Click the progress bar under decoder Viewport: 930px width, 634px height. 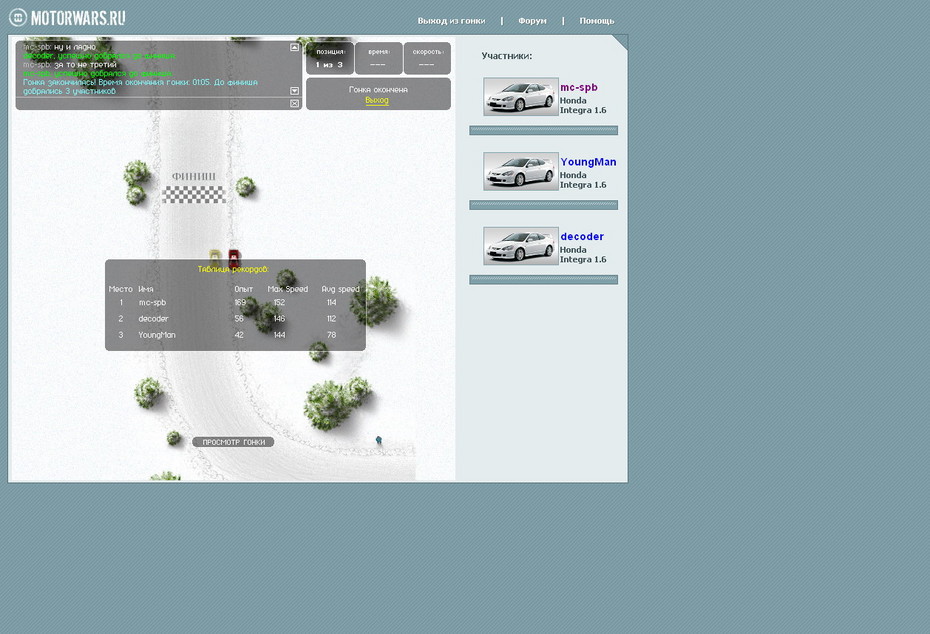click(543, 280)
